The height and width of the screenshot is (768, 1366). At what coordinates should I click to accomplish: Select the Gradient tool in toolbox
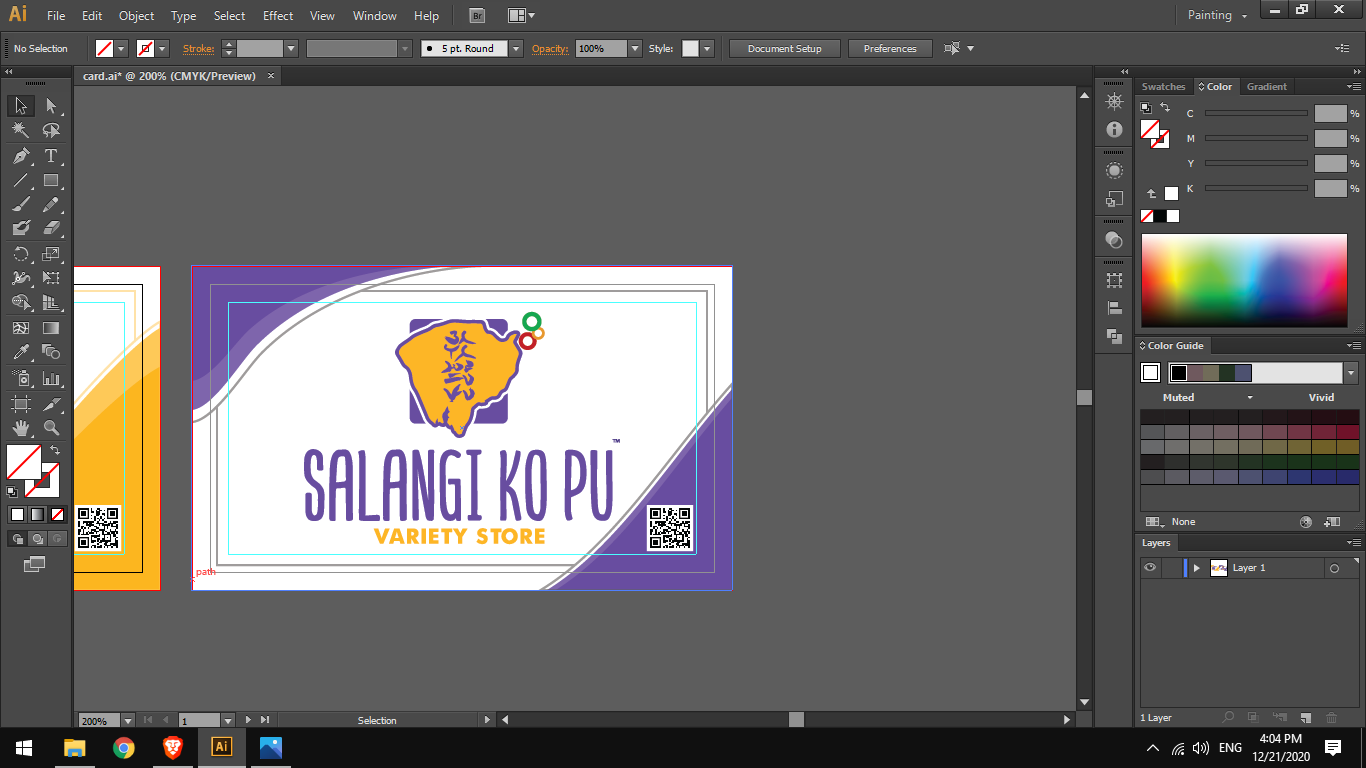[x=51, y=327]
